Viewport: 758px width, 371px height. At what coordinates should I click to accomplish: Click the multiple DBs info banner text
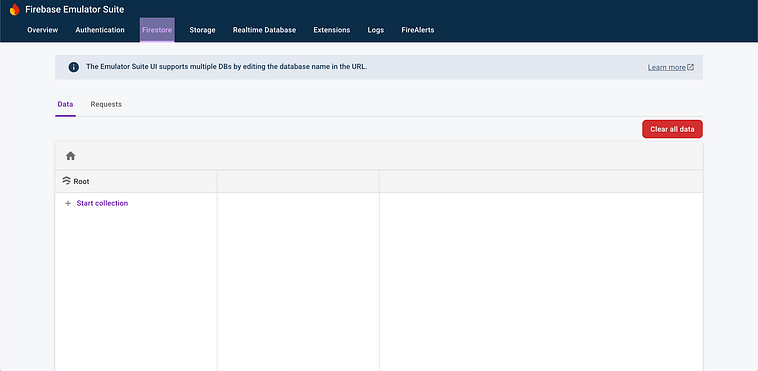click(x=227, y=67)
